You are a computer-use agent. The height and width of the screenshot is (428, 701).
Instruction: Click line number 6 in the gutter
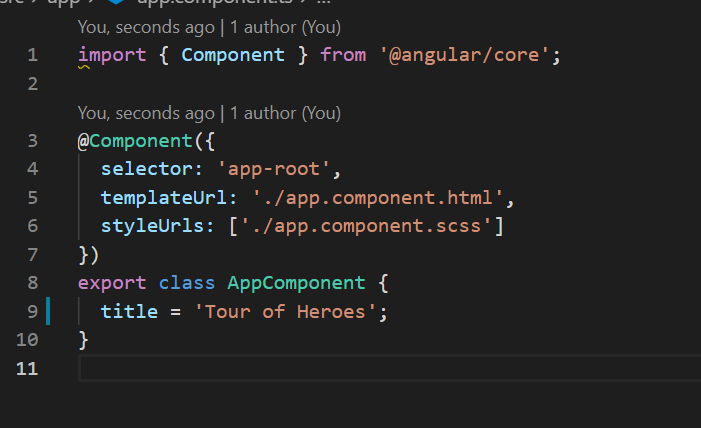(x=33, y=226)
